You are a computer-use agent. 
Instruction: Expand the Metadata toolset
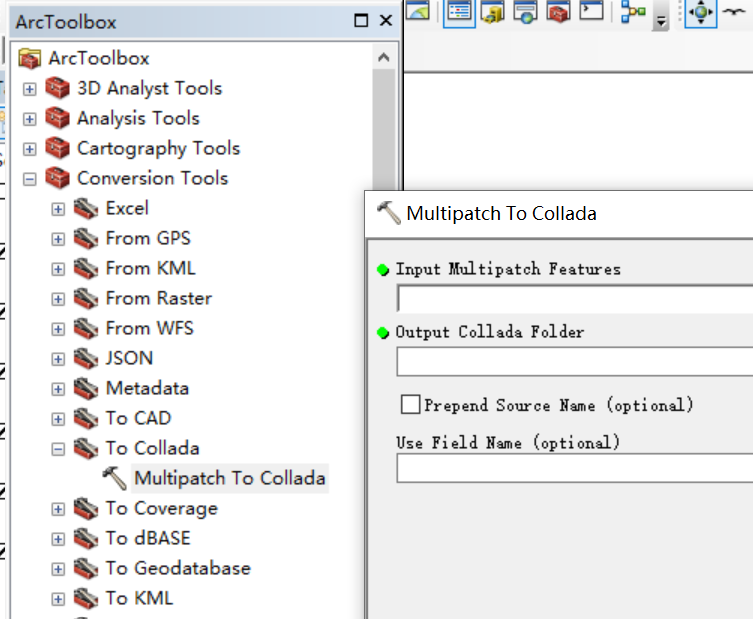click(58, 389)
